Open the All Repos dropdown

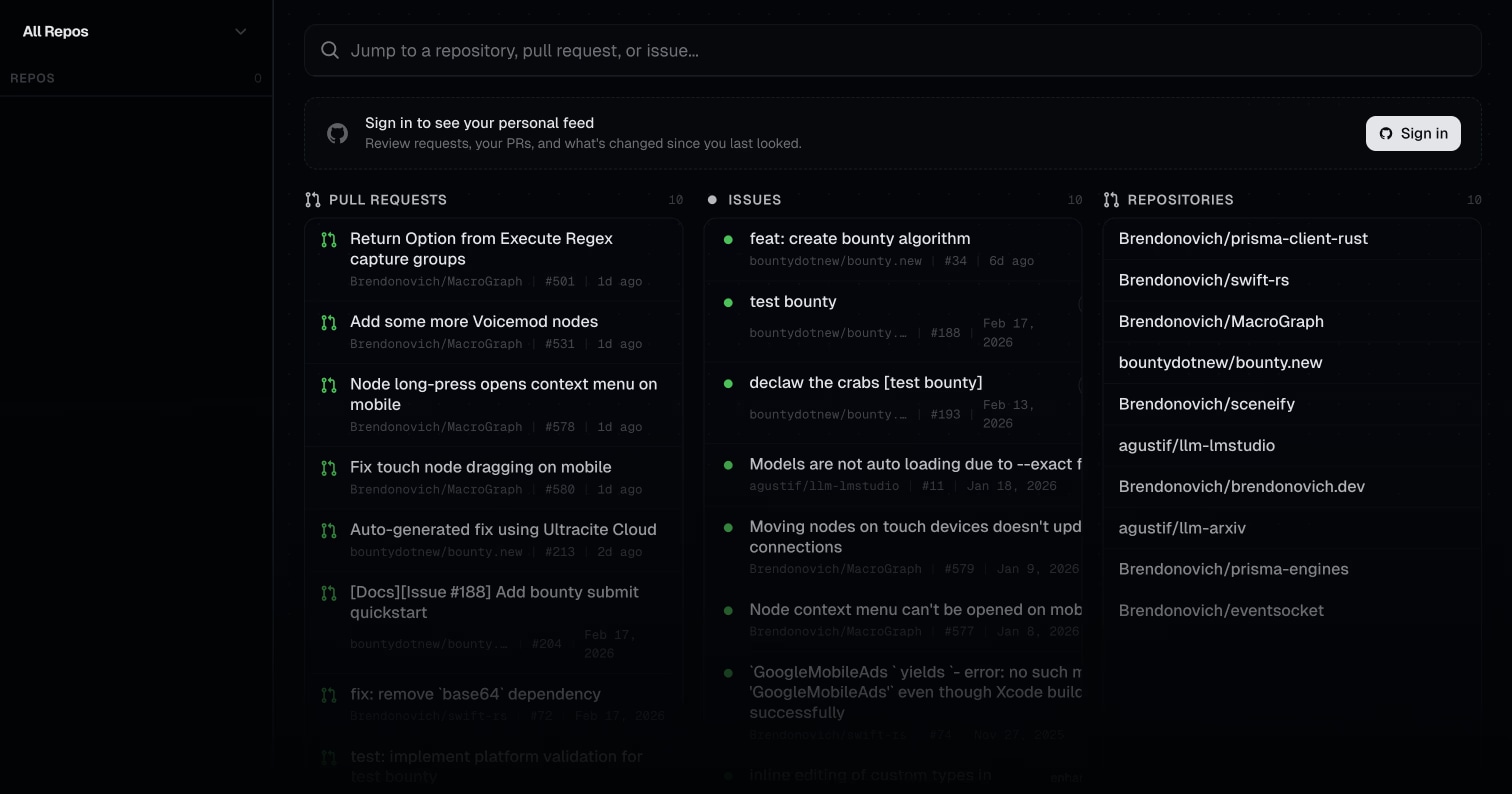(x=135, y=31)
